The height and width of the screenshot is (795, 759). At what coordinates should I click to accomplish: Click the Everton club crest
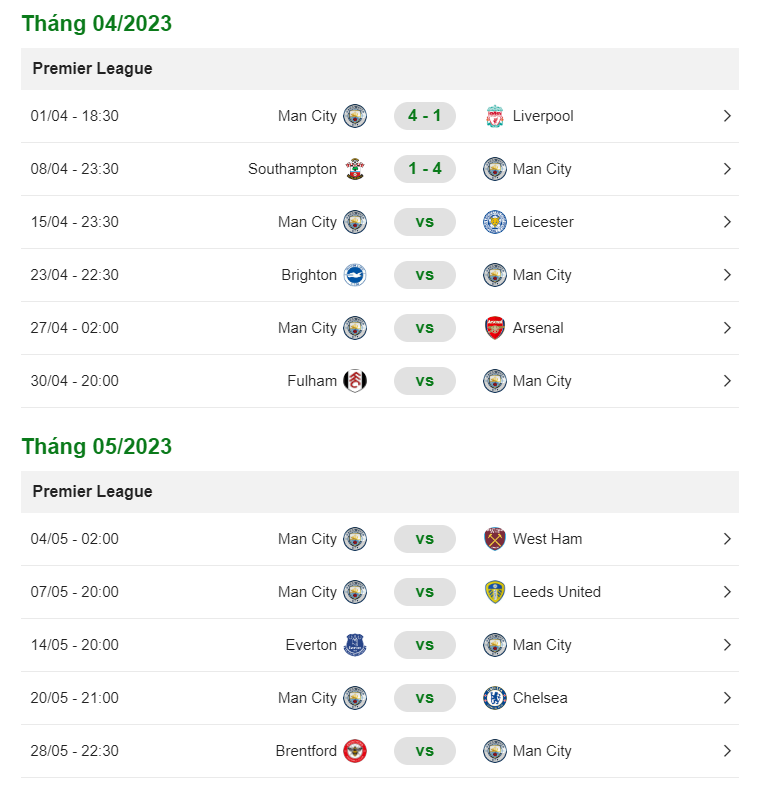point(355,645)
